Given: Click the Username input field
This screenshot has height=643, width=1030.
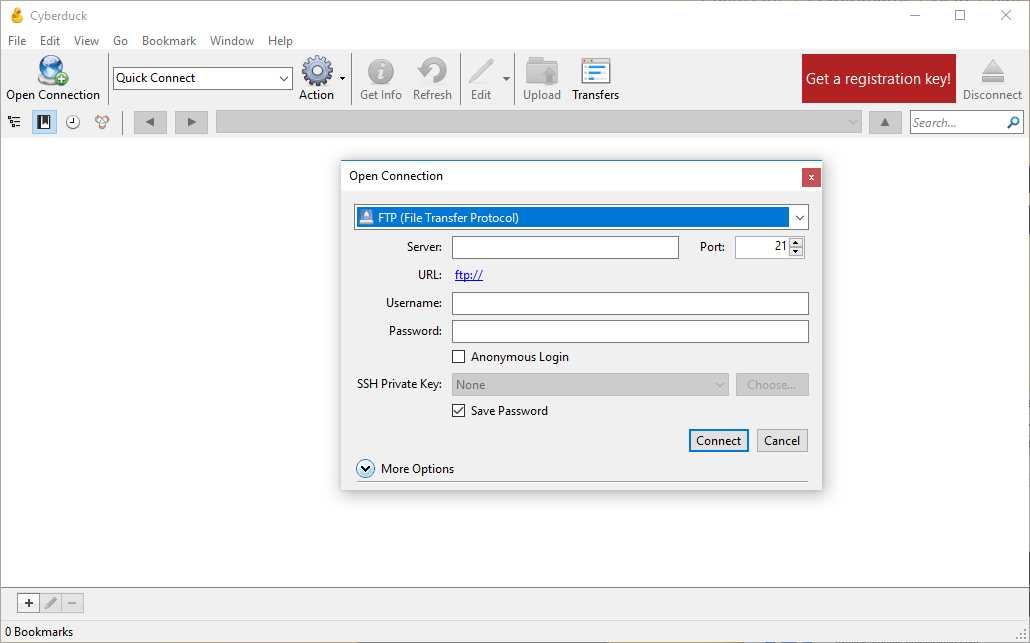Looking at the screenshot, I should [630, 303].
